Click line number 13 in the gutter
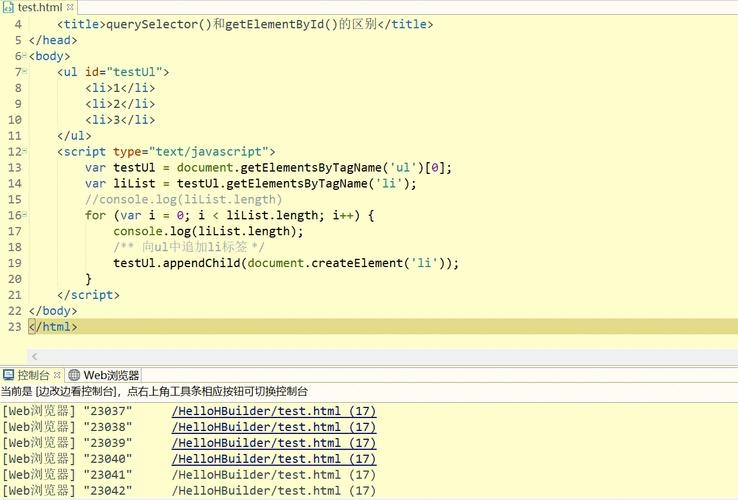This screenshot has width=738, height=500. (15, 168)
